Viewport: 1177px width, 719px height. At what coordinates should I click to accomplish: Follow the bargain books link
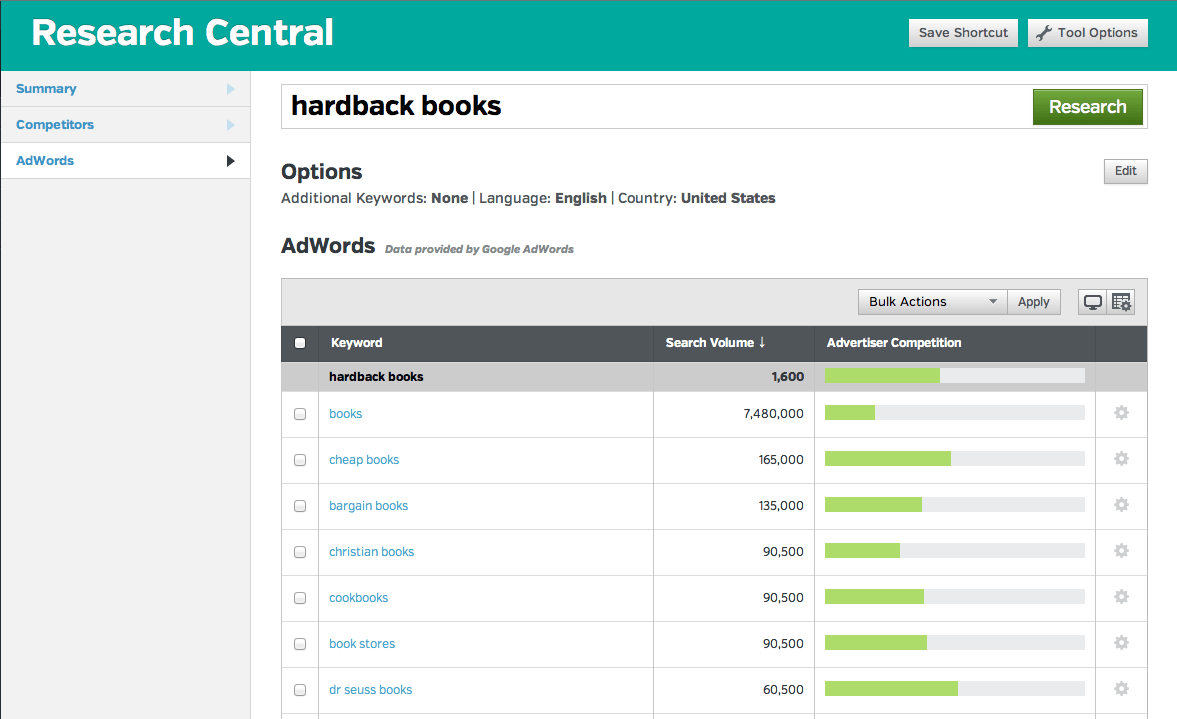(x=369, y=506)
